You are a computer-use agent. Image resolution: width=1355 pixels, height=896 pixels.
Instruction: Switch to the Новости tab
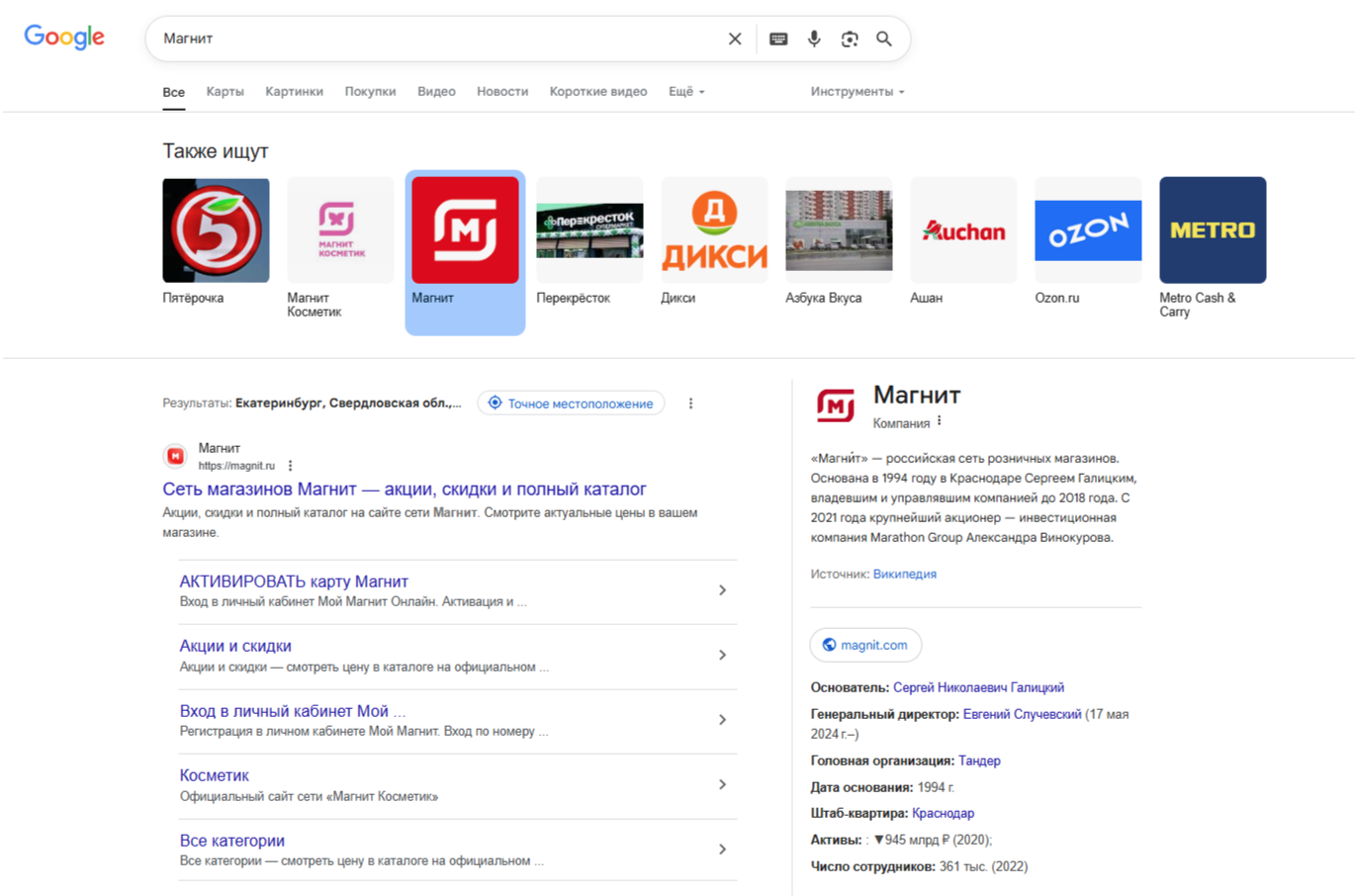pyautogui.click(x=502, y=92)
